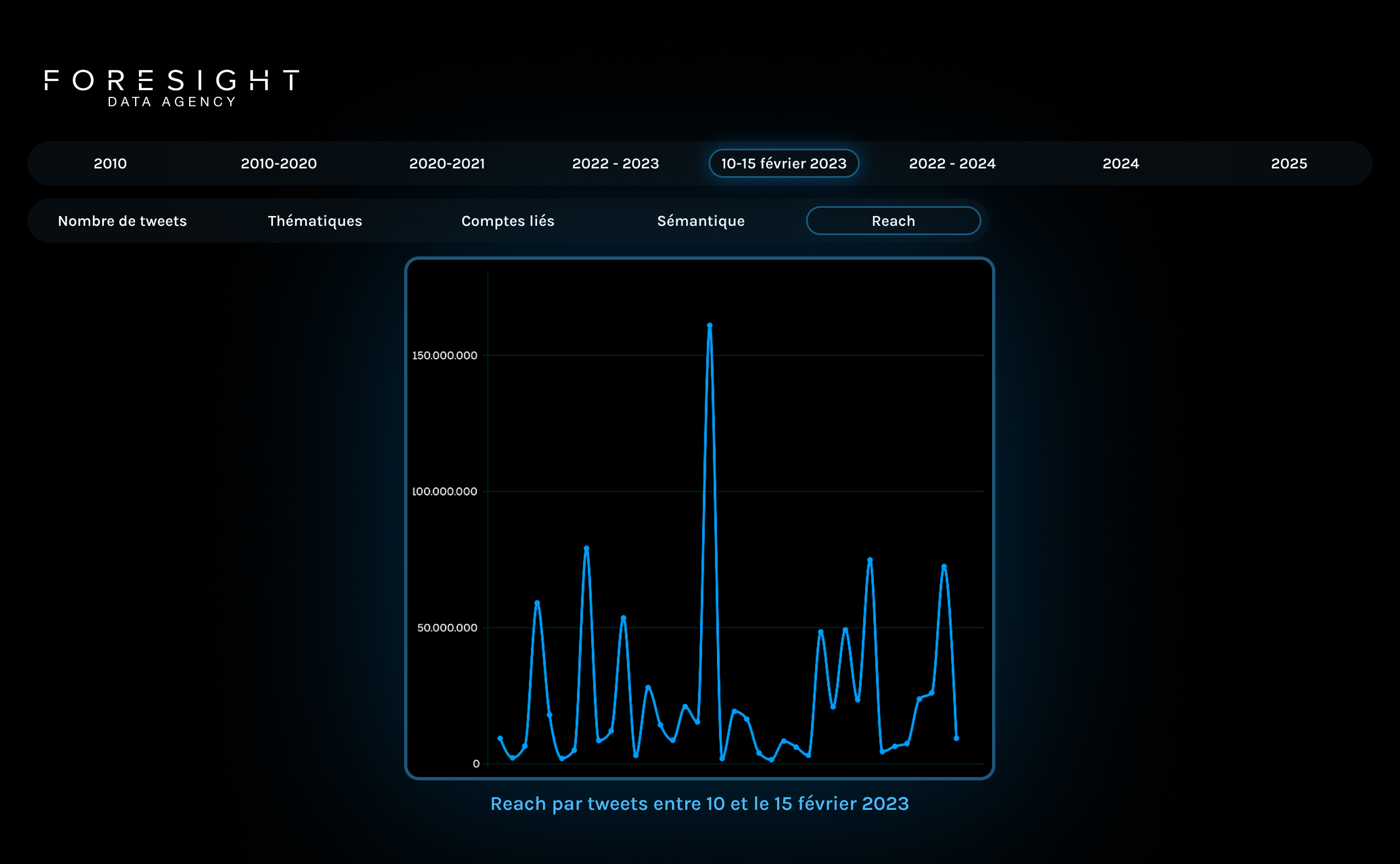
Task: Open the 2024 period tab
Action: click(1121, 164)
